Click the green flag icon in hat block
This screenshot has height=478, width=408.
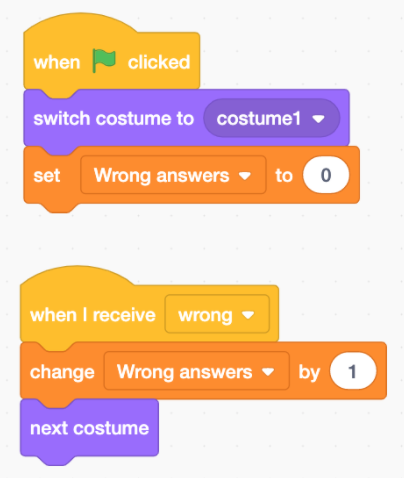pos(104,61)
